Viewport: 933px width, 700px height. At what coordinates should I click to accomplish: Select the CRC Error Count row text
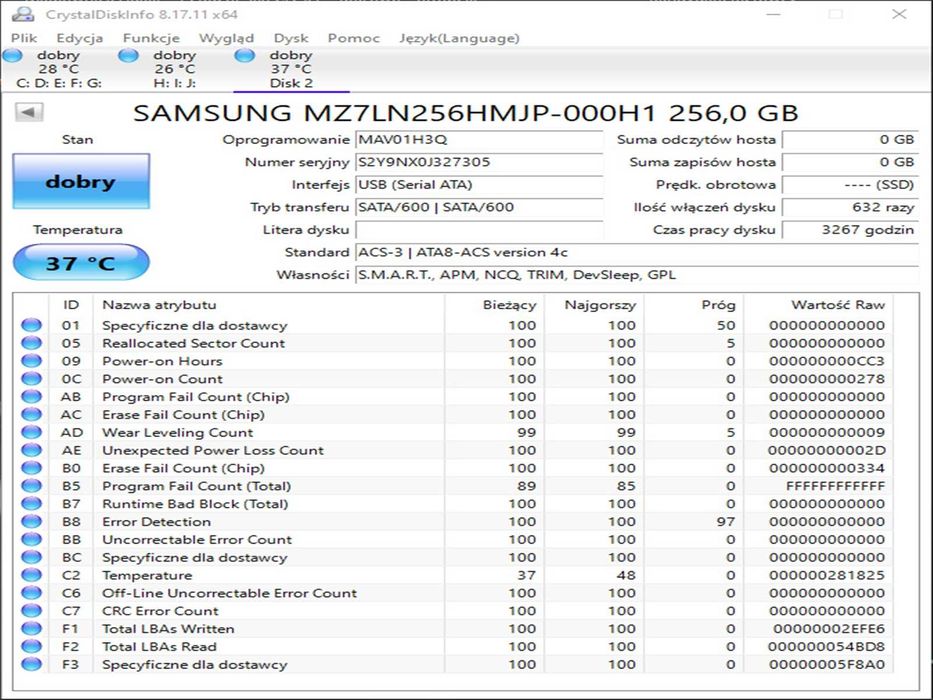[160, 611]
